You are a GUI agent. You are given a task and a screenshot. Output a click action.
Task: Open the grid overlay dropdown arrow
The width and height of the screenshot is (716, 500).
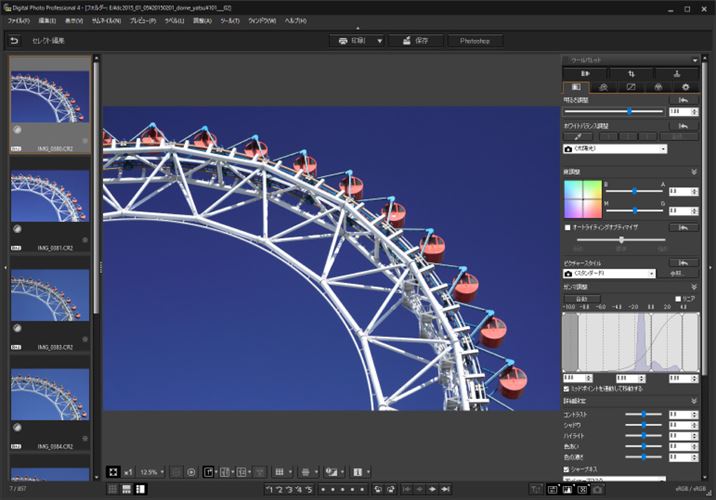point(290,472)
